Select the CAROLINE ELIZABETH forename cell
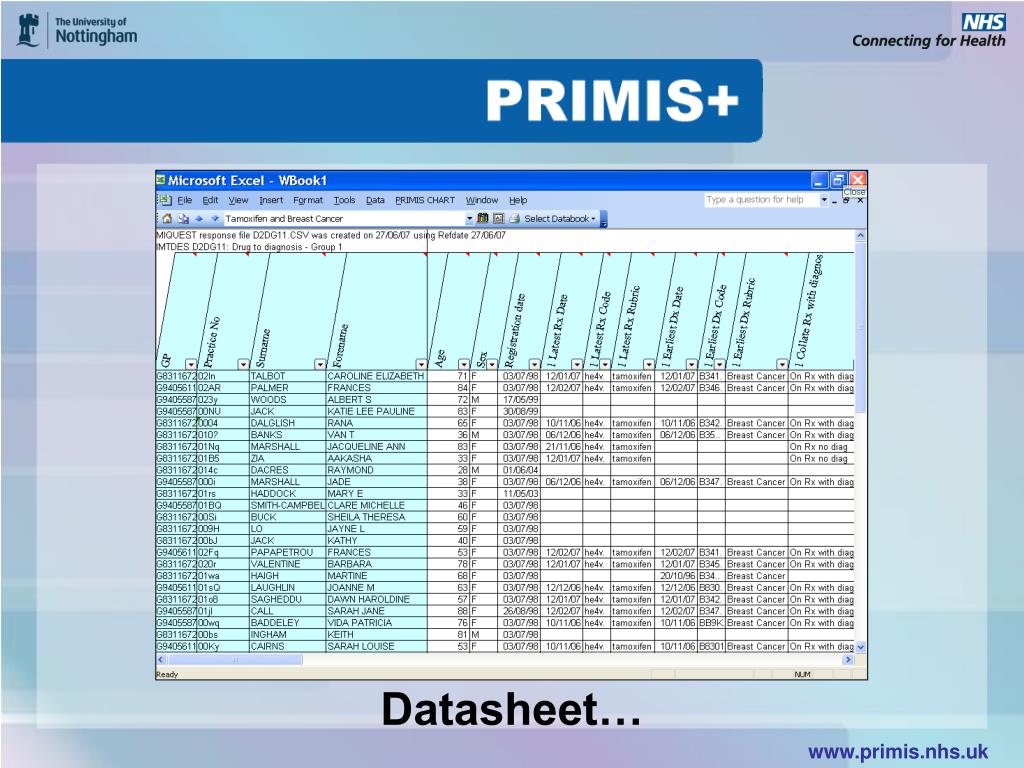Screen dimensions: 1024x768 coord(376,376)
